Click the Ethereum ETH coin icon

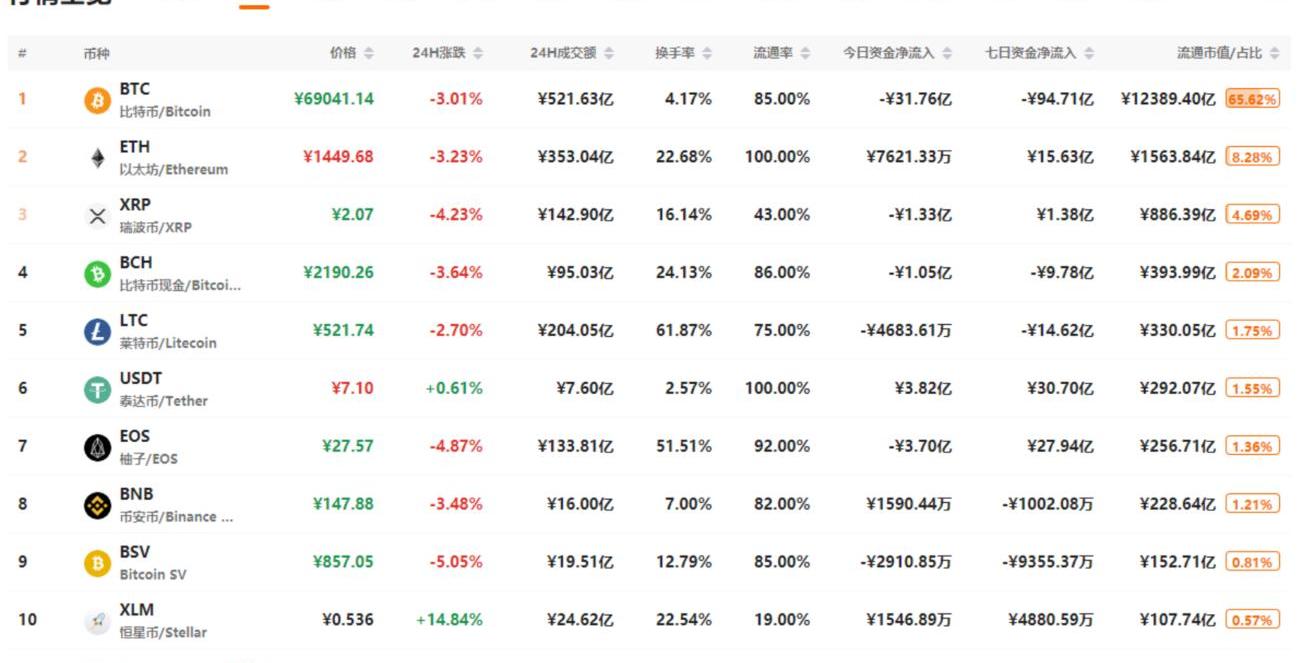click(x=97, y=158)
